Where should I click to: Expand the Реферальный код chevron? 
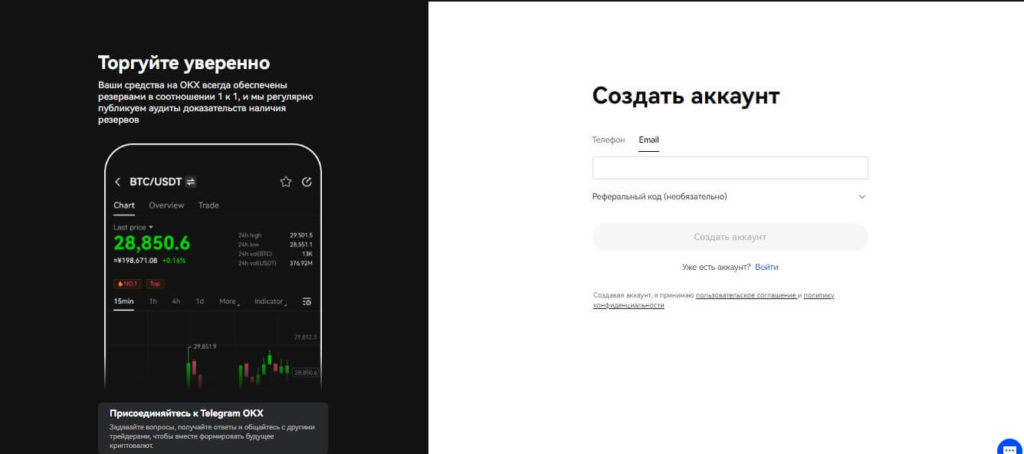(x=861, y=197)
